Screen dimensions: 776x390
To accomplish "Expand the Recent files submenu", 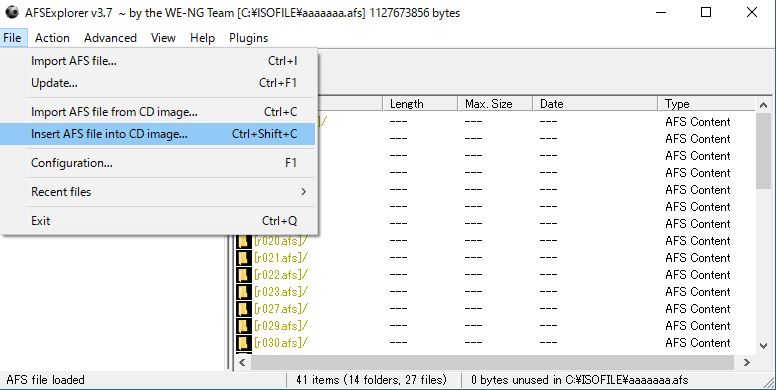I will tap(158, 192).
